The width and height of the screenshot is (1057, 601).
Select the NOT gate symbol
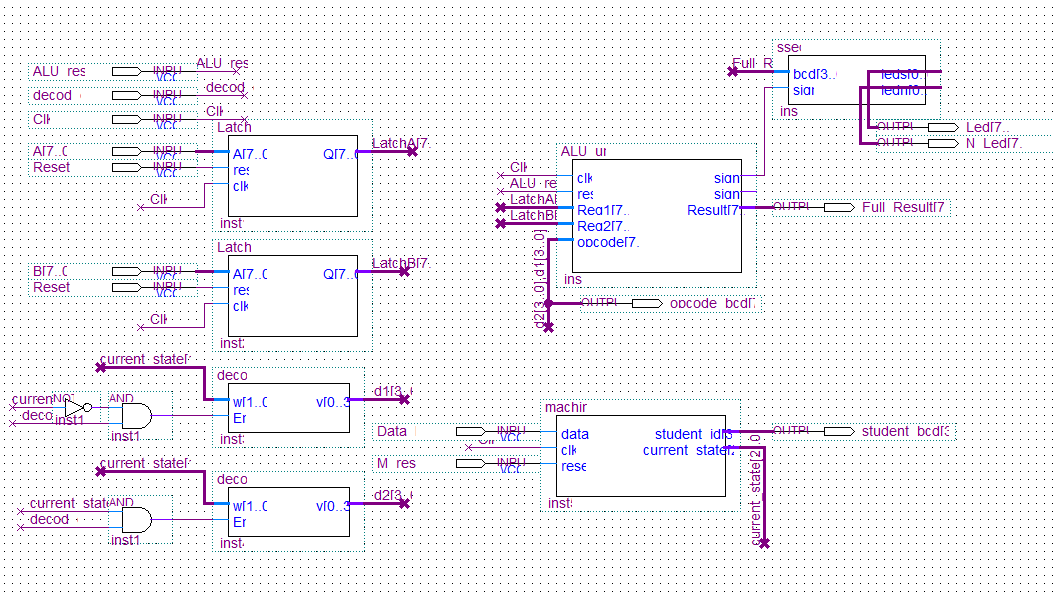[x=78, y=408]
